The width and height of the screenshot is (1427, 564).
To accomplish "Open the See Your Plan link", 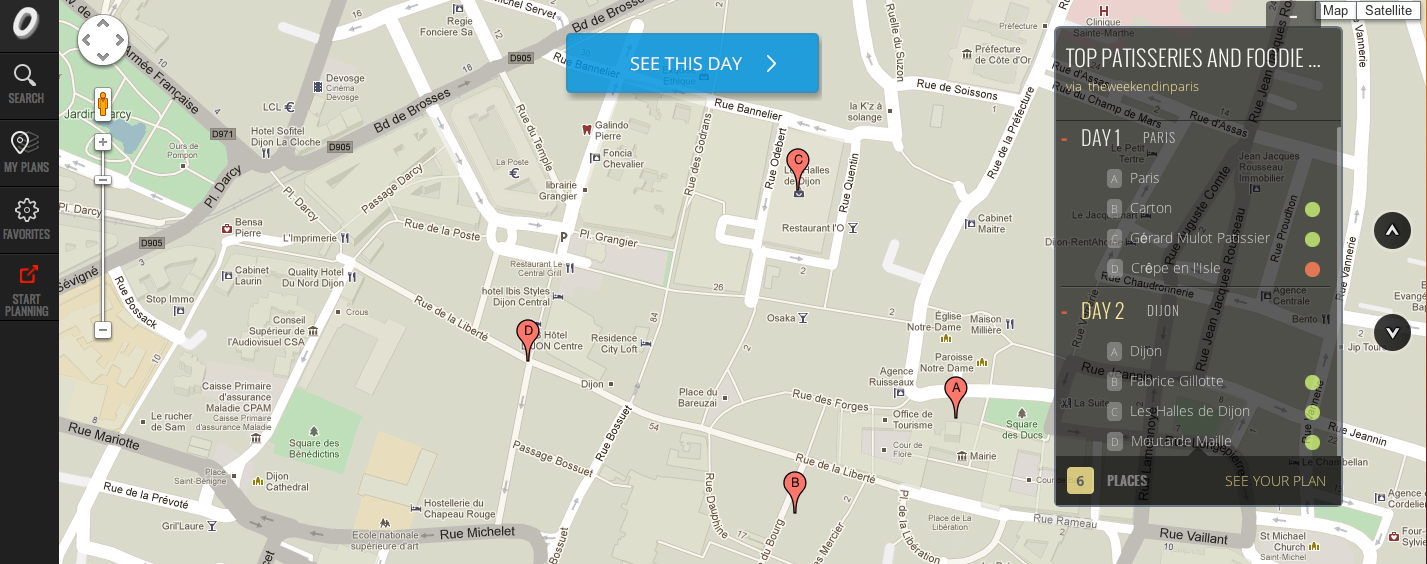I will (1275, 481).
